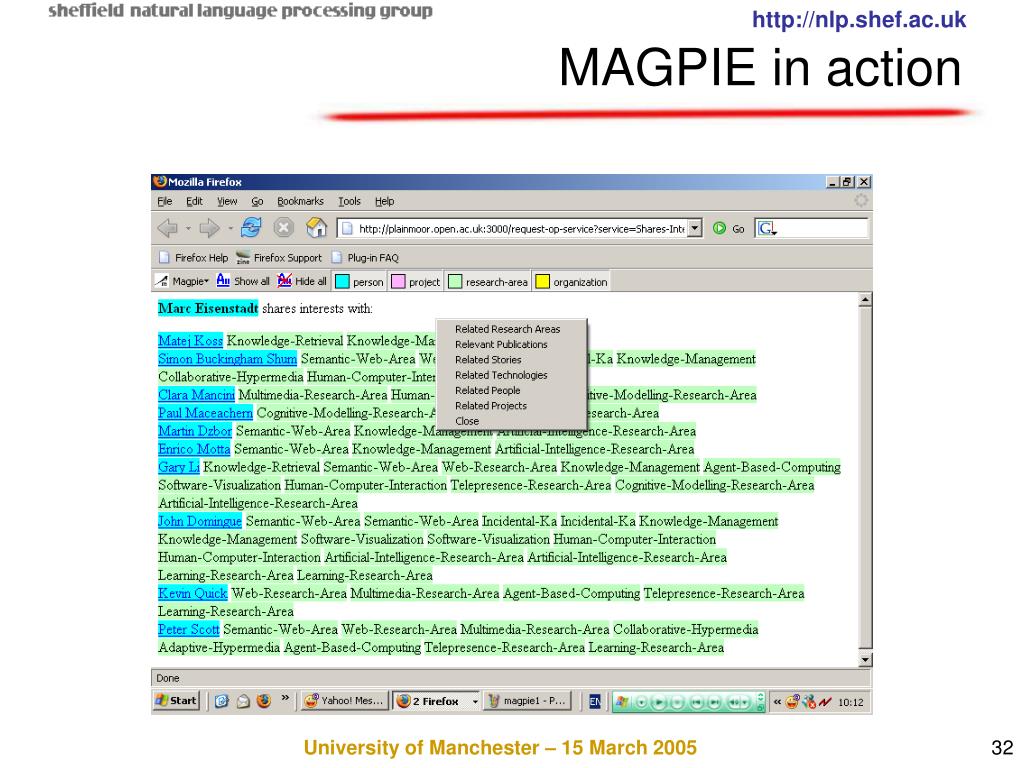The image size is (1024, 768).
Task: Click the highlighted Marc Eisenstadt name
Action: point(208,308)
